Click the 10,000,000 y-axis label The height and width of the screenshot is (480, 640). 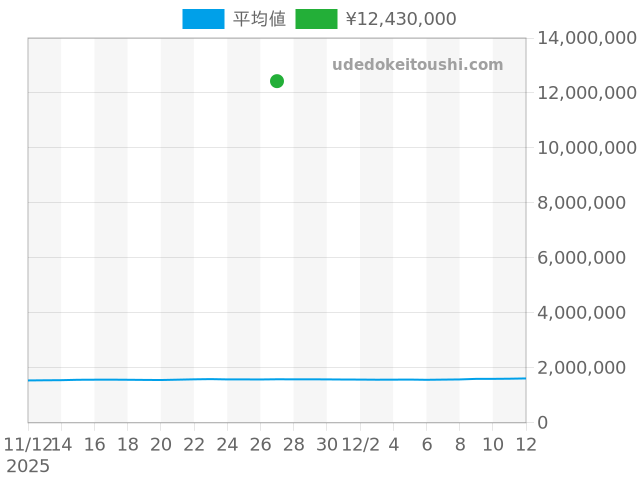tap(587, 148)
